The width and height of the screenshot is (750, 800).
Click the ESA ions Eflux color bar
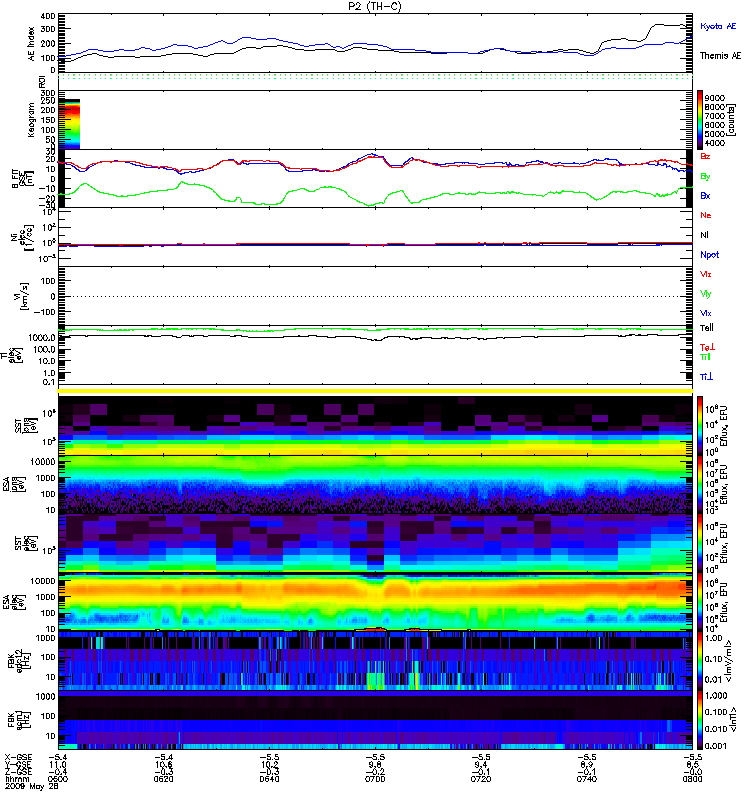pyautogui.click(x=700, y=484)
